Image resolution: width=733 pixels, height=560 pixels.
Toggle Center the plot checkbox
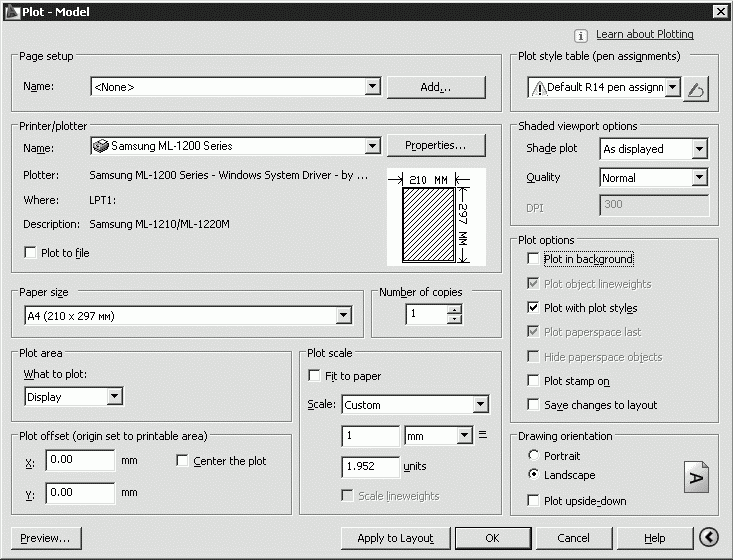point(182,461)
